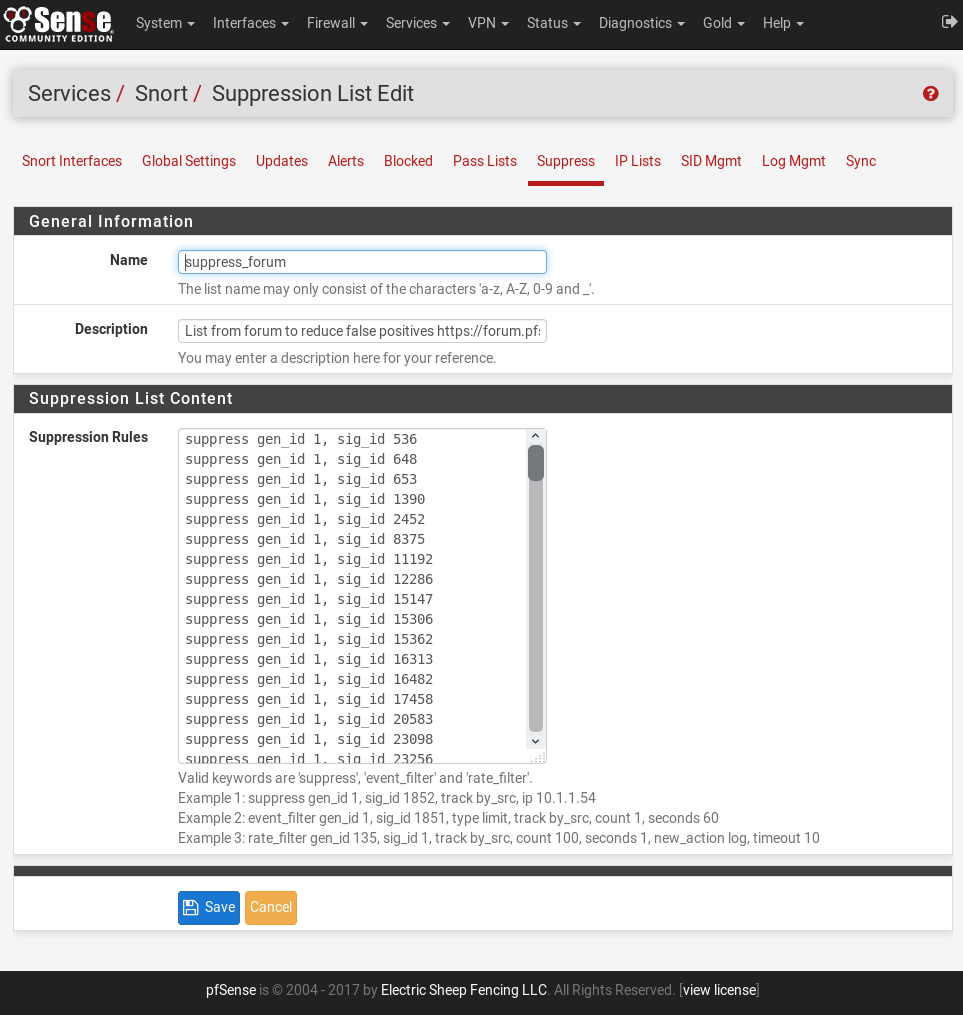Open the view license link
Viewport: 963px width, 1015px height.
click(x=719, y=990)
